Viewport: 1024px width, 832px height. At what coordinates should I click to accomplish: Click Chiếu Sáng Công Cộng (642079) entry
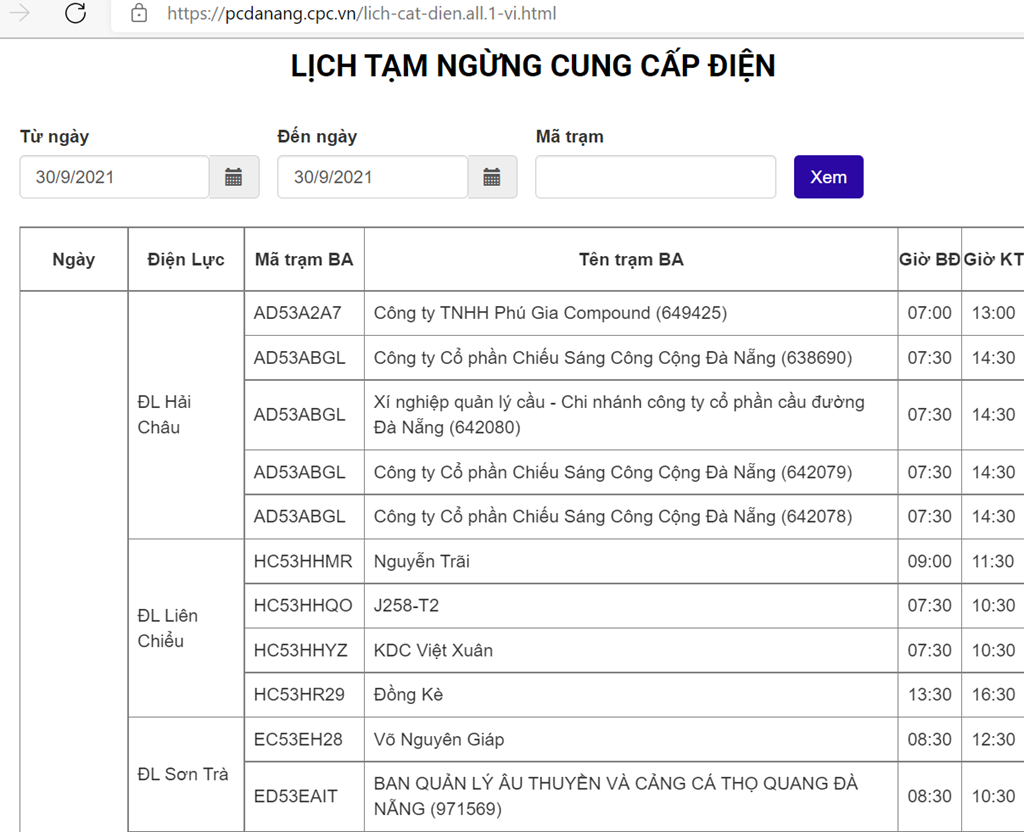click(613, 472)
